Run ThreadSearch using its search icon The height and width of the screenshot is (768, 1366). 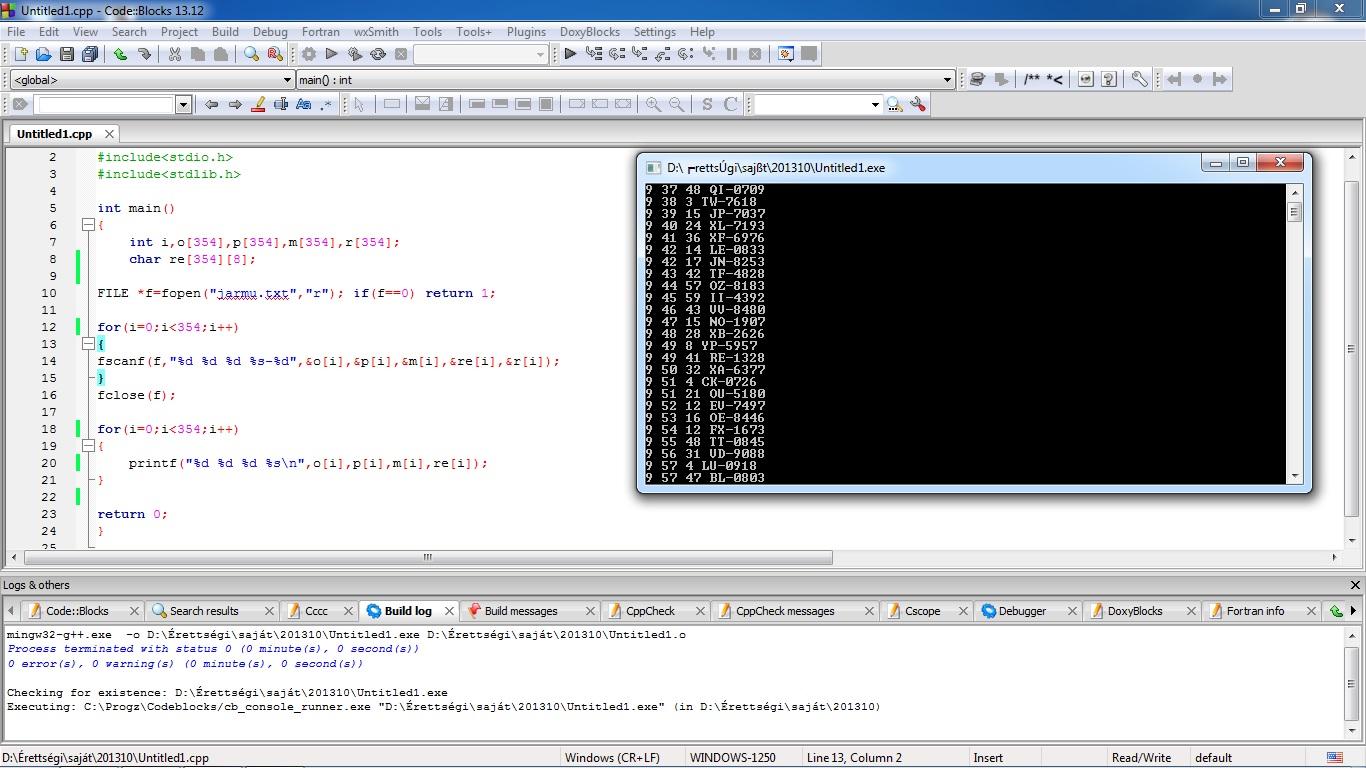[x=894, y=104]
